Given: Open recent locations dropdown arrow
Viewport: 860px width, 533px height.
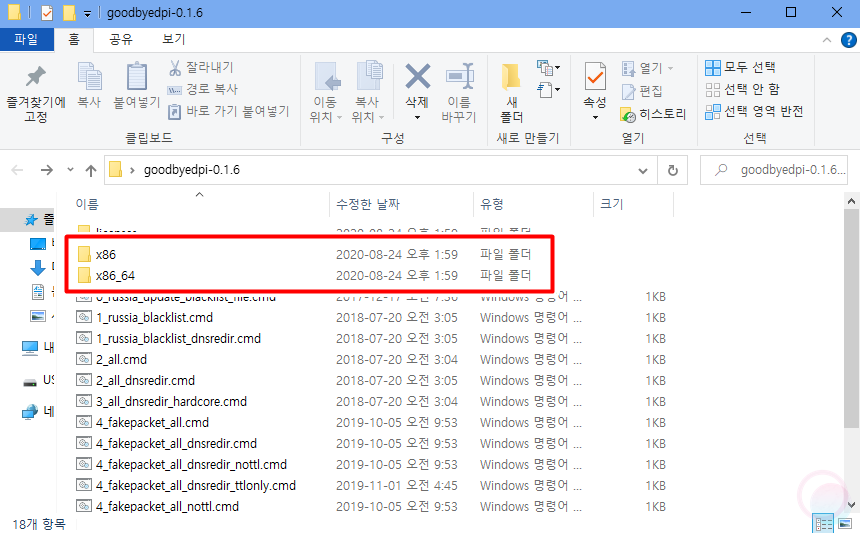Looking at the screenshot, I should 70,169.
